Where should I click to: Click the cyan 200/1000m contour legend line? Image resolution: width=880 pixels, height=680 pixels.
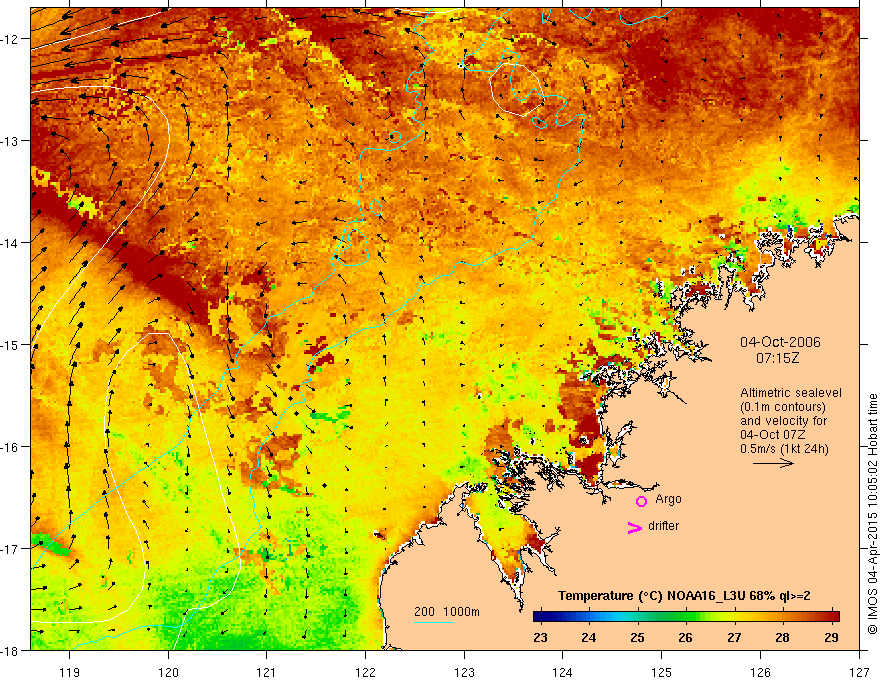pos(434,622)
